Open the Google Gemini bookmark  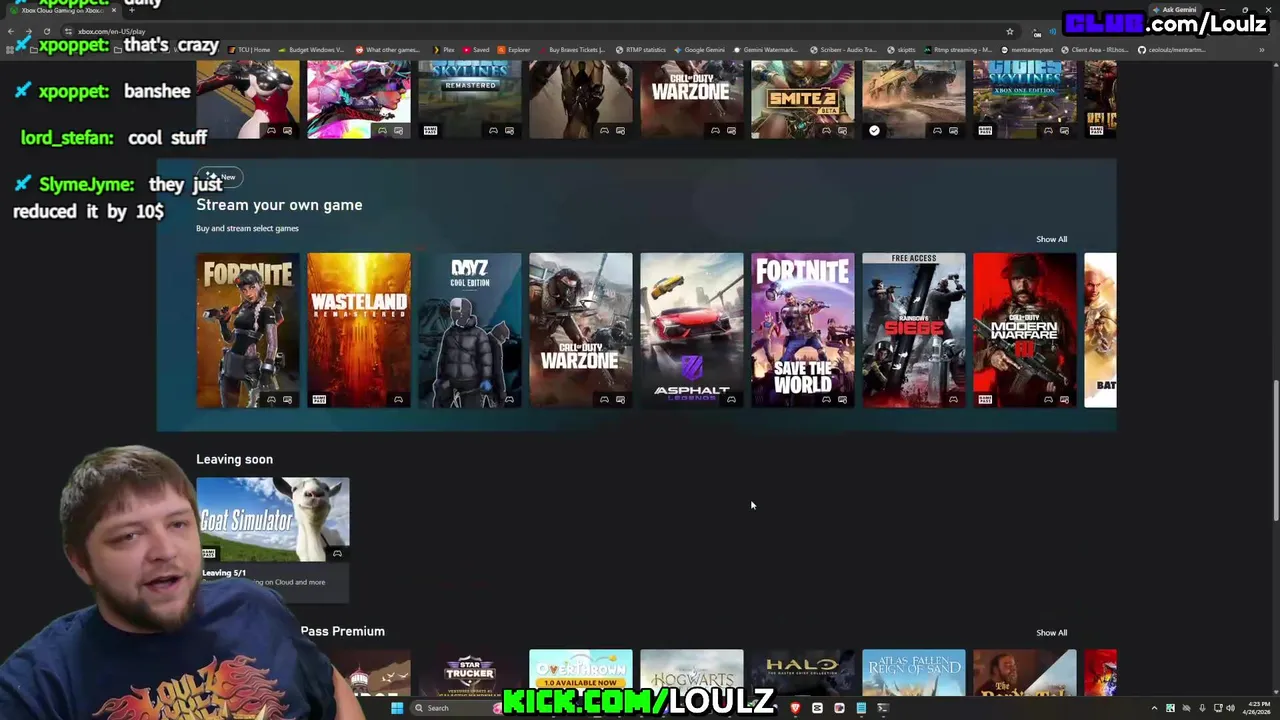click(x=700, y=50)
